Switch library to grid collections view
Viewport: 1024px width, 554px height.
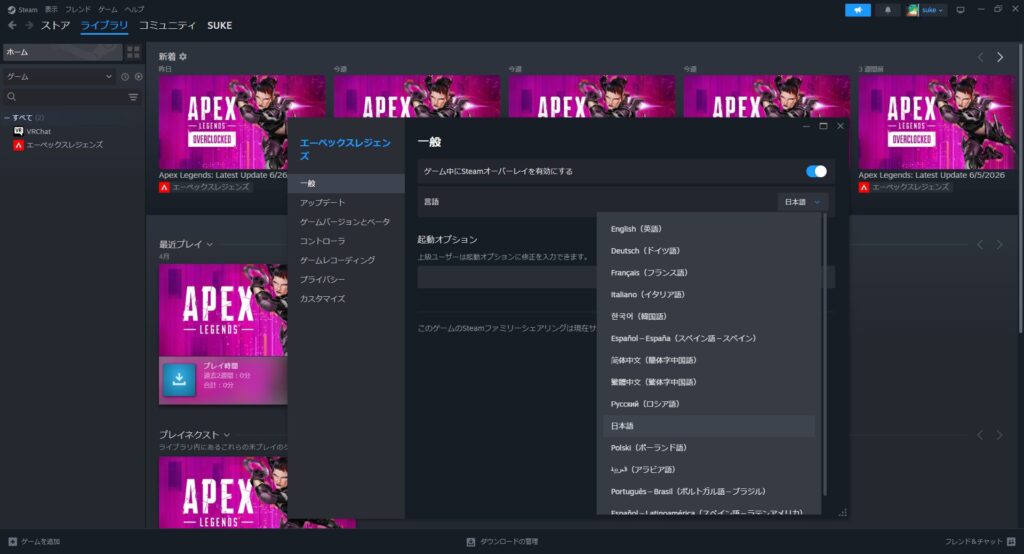pyautogui.click(x=133, y=52)
